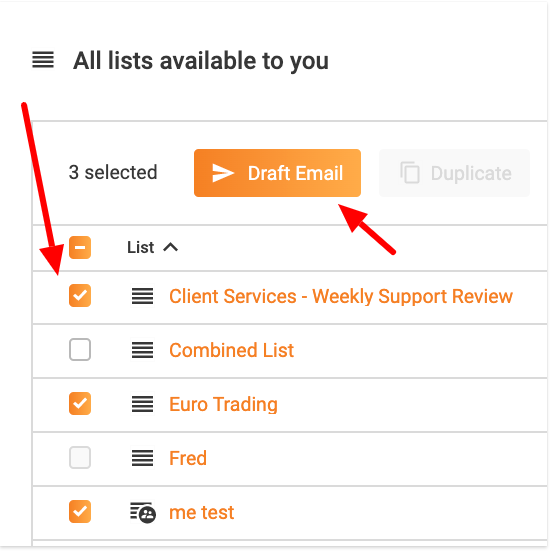Click list icon beside Euro Trading

(142, 404)
